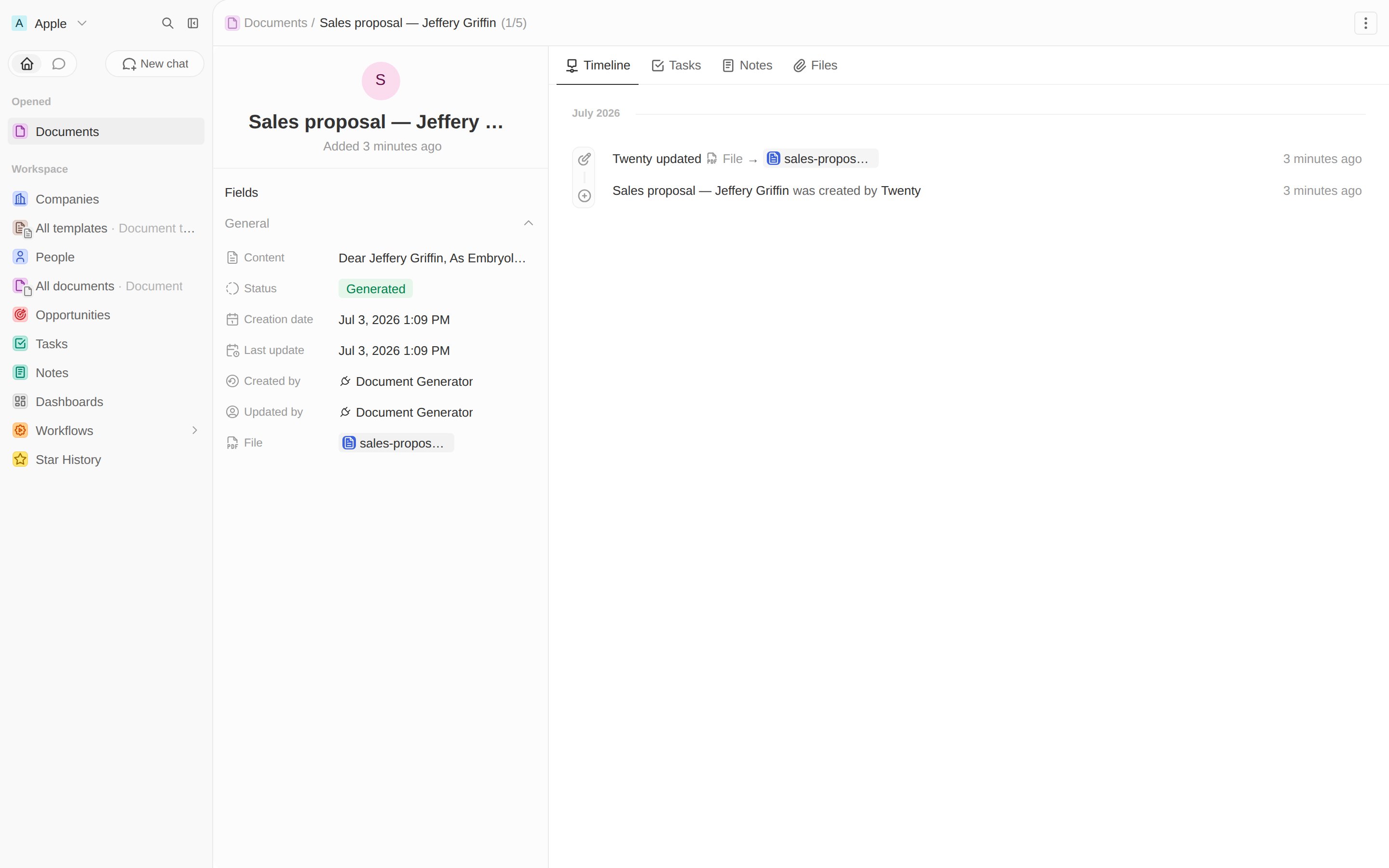Click the Content field value

432,258
